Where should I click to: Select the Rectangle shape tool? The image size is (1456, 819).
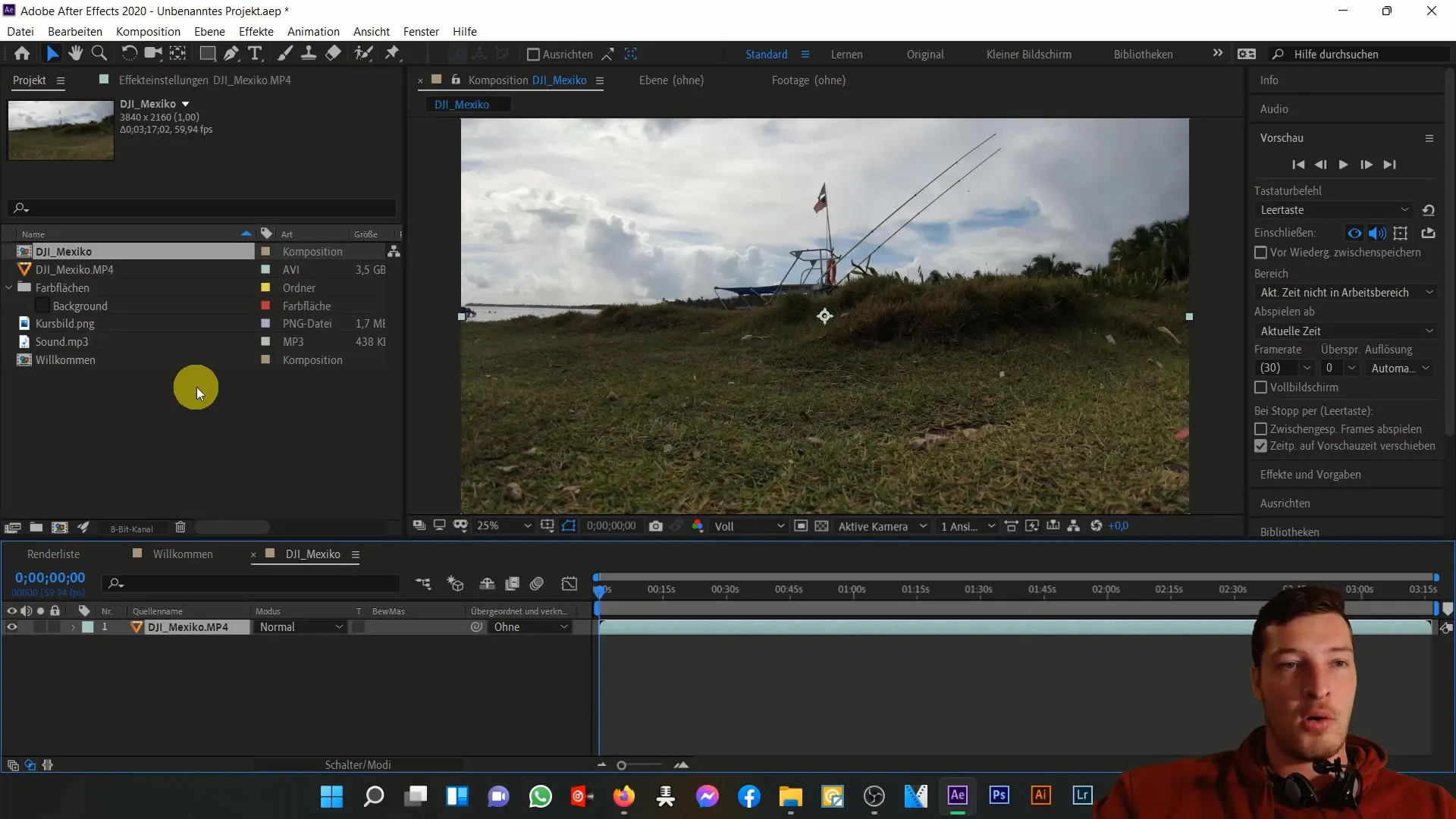pyautogui.click(x=207, y=54)
